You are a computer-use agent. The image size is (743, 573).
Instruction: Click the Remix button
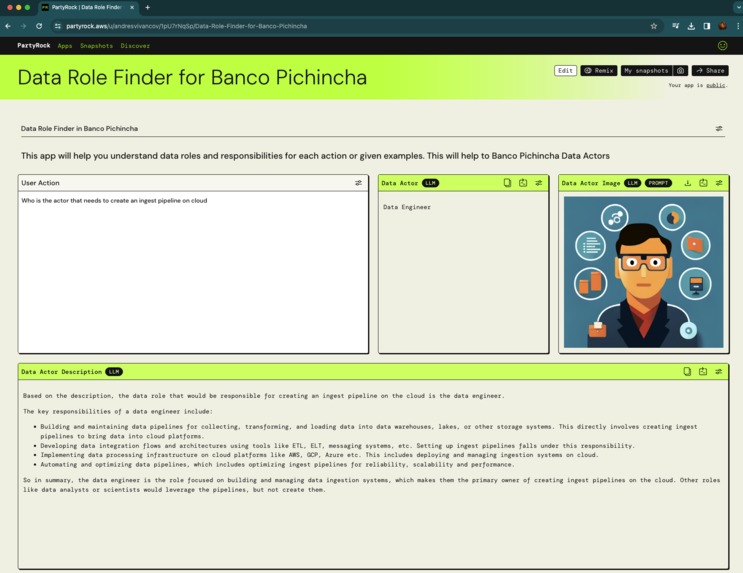(x=599, y=71)
